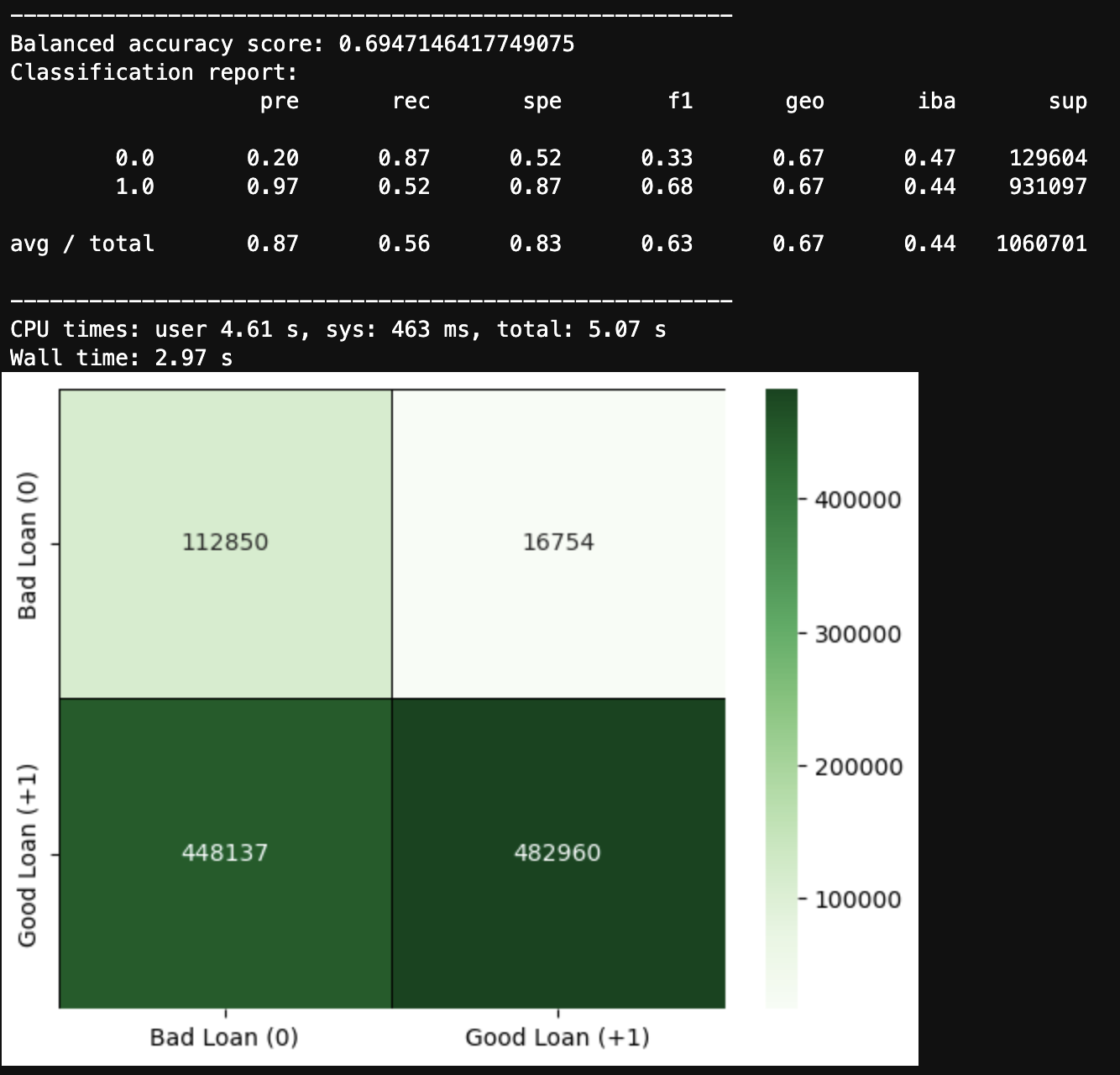Image resolution: width=1120 pixels, height=1075 pixels.
Task: Click precision value 0.20 for class 0.0
Action: [x=272, y=158]
